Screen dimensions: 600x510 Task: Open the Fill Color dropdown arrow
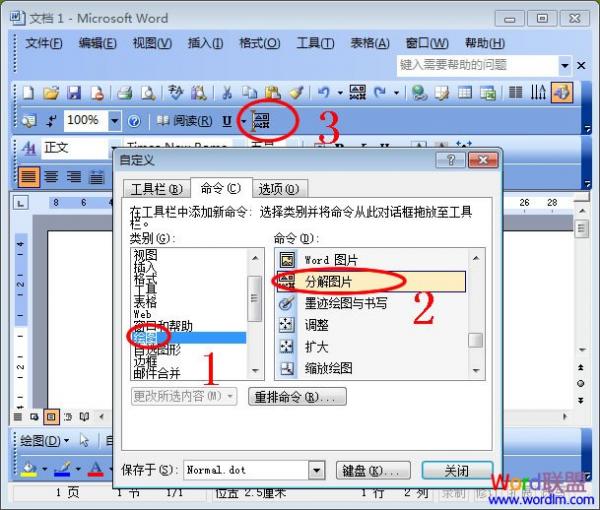pyautogui.click(x=44, y=468)
